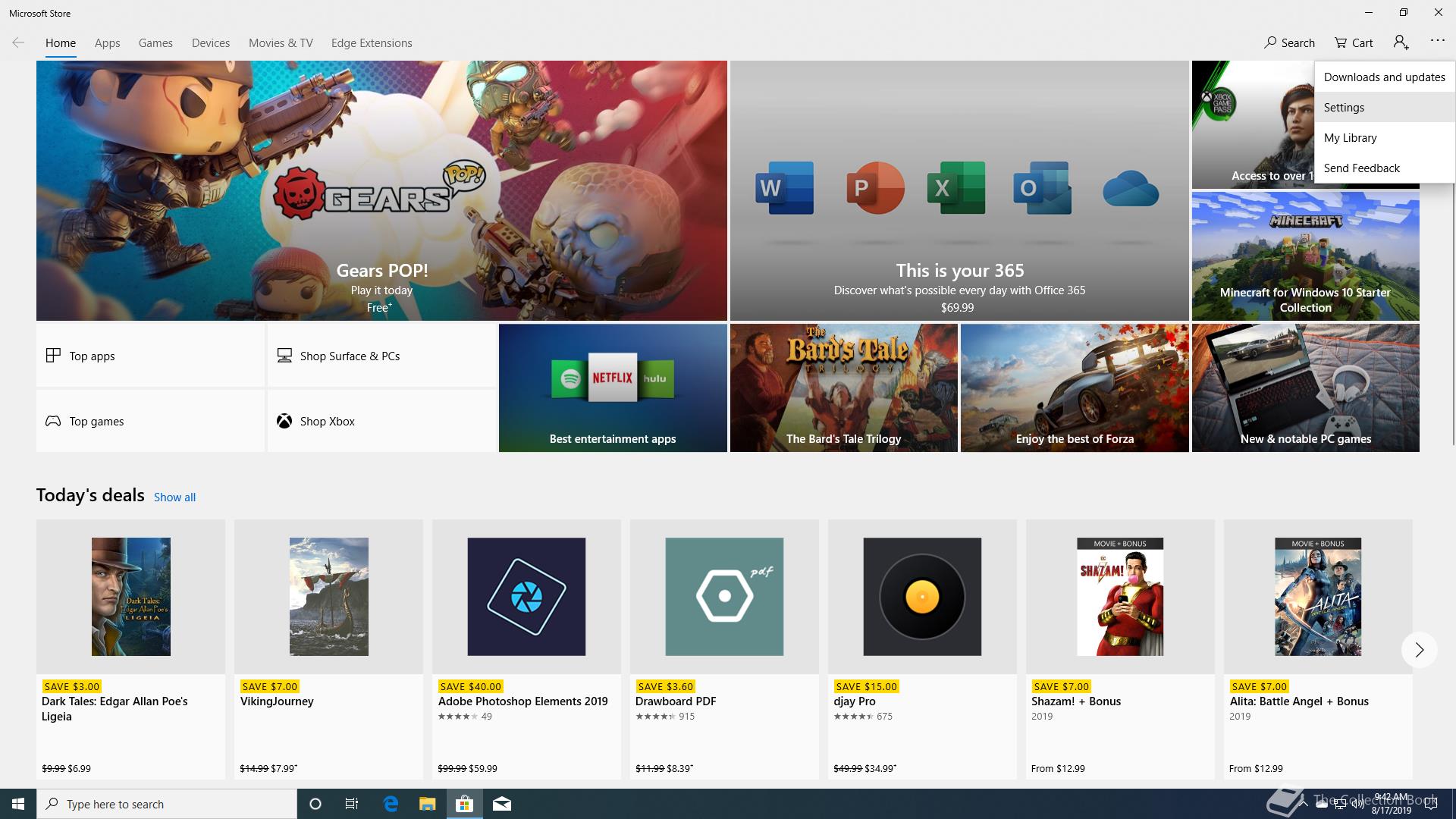
Task: Advance deals carousel with right chevron
Action: 1419,650
